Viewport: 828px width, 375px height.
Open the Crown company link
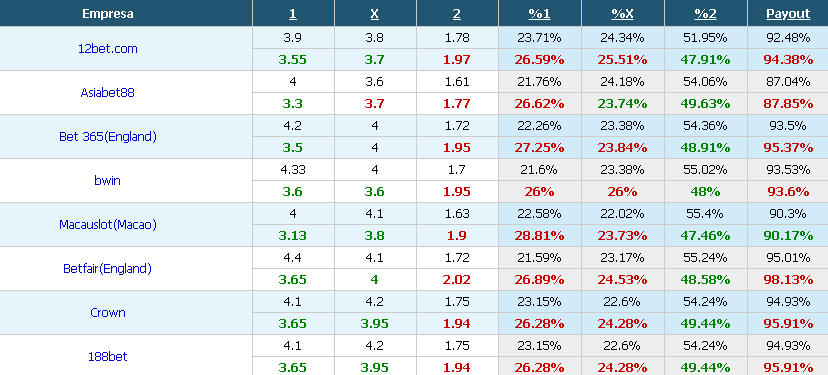coord(108,312)
